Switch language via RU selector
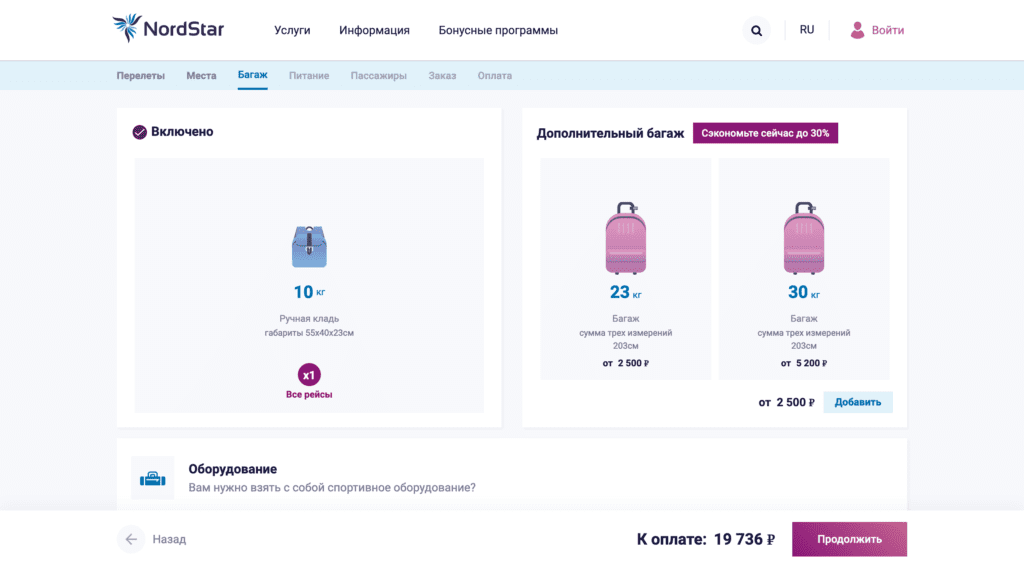1024x568 pixels. (x=807, y=30)
